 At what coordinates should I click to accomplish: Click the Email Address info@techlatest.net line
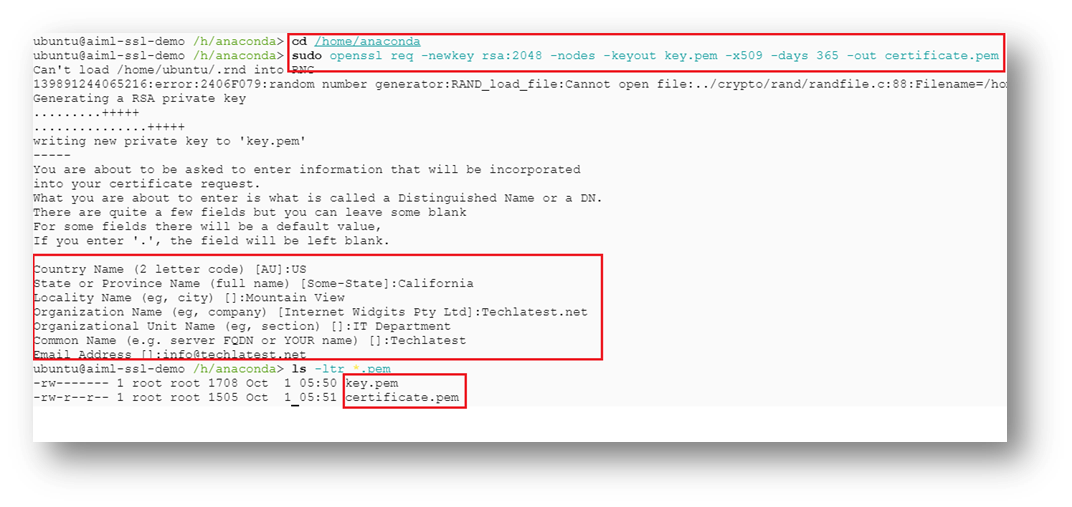click(x=170, y=354)
